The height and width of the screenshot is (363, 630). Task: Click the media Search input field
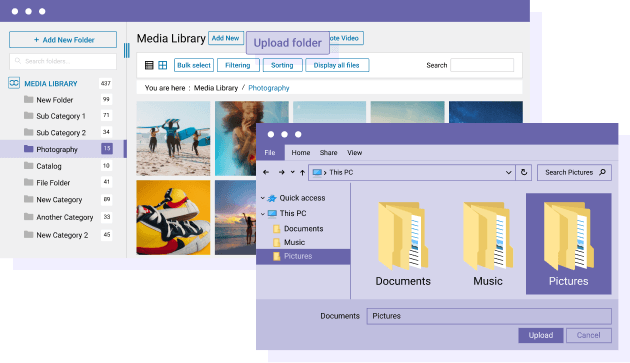click(482, 65)
